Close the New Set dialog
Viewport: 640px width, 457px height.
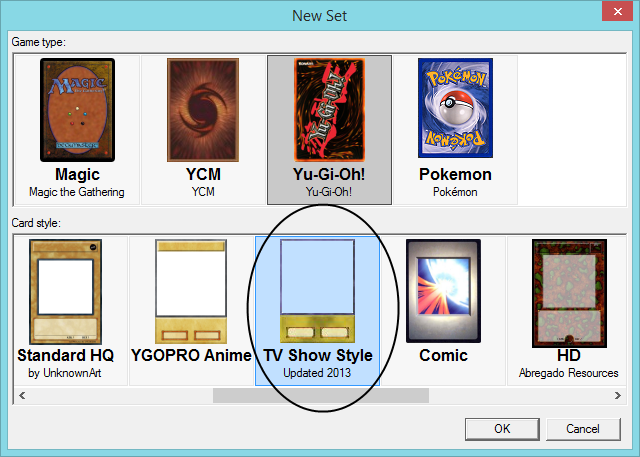point(618,11)
